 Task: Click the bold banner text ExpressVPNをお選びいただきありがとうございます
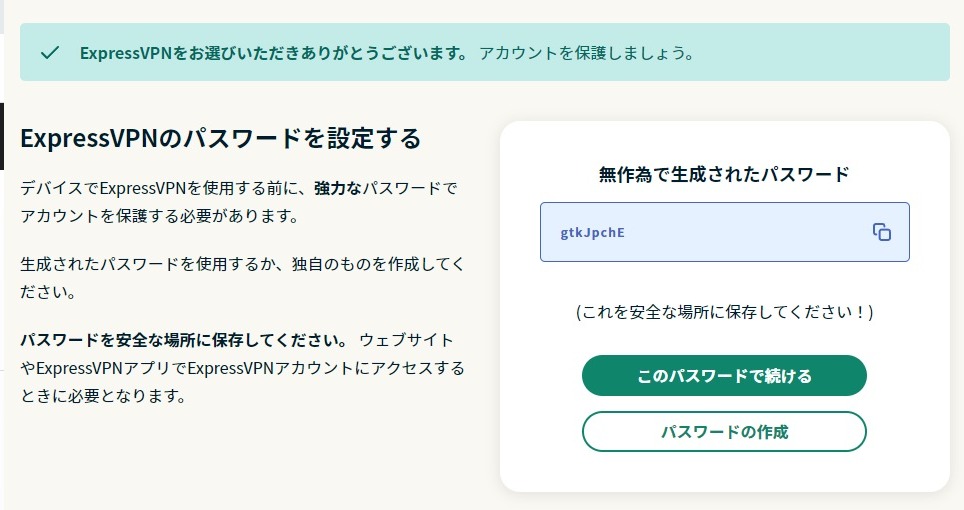click(x=273, y=53)
